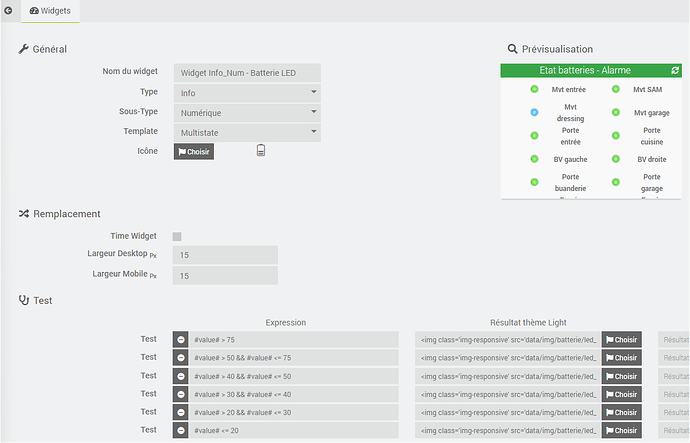
Task: Open the Sous-Type dropdown
Action: (247, 113)
